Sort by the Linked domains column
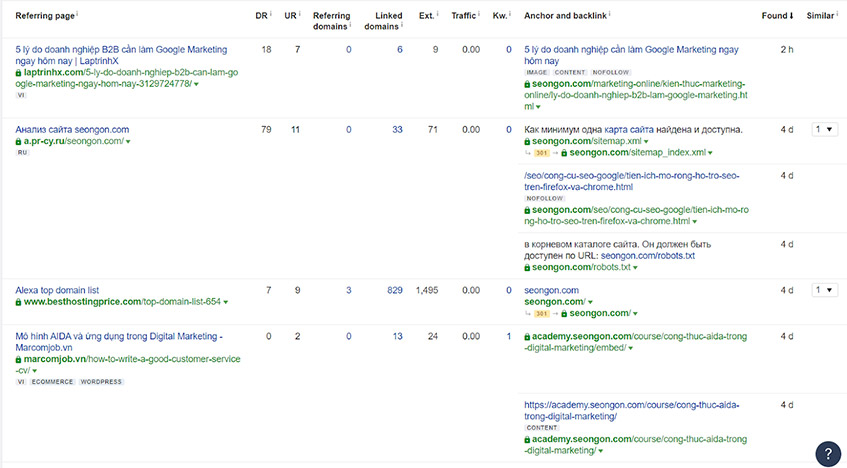 383,21
